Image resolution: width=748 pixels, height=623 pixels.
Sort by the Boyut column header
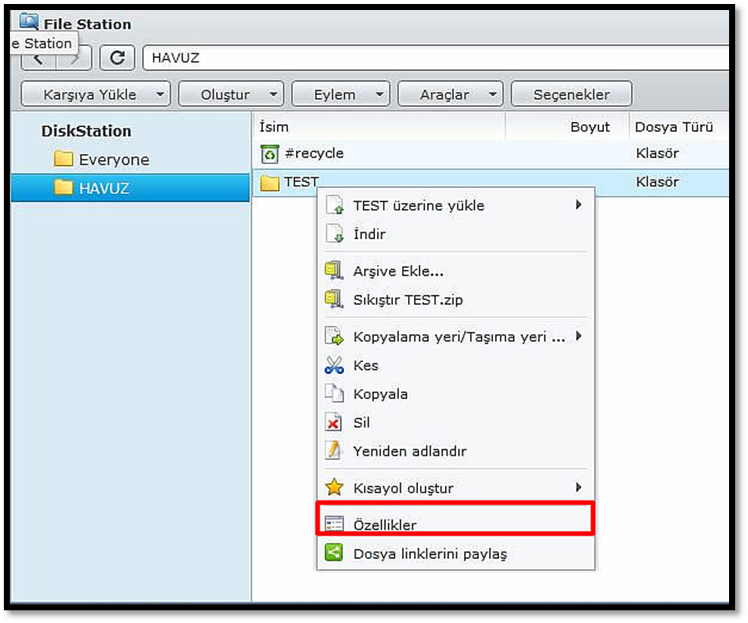[x=589, y=127]
